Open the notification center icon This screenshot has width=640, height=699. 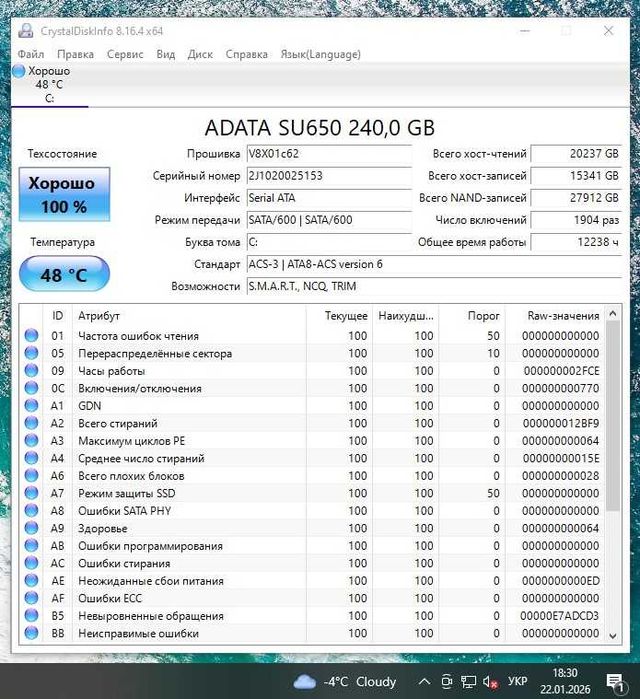[616, 682]
